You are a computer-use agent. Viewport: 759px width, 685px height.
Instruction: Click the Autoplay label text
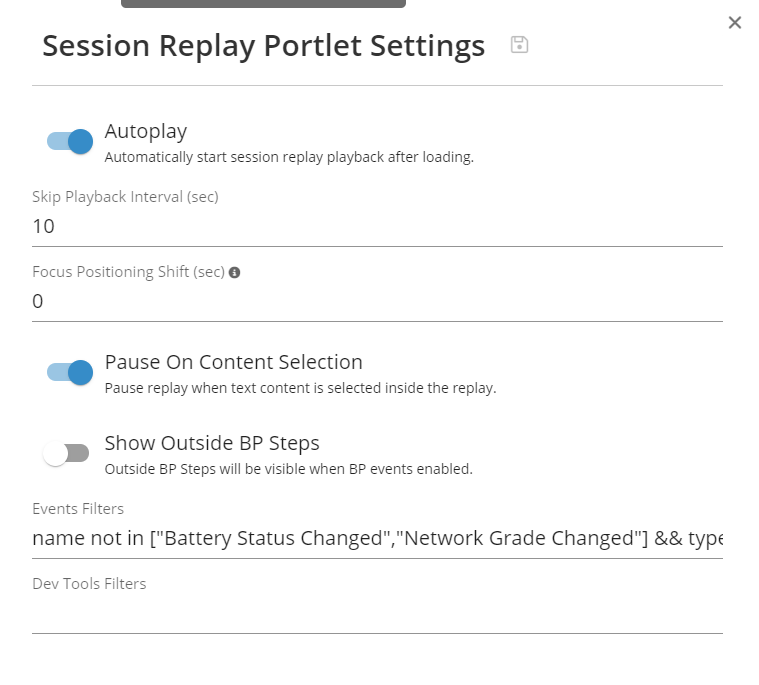(146, 131)
